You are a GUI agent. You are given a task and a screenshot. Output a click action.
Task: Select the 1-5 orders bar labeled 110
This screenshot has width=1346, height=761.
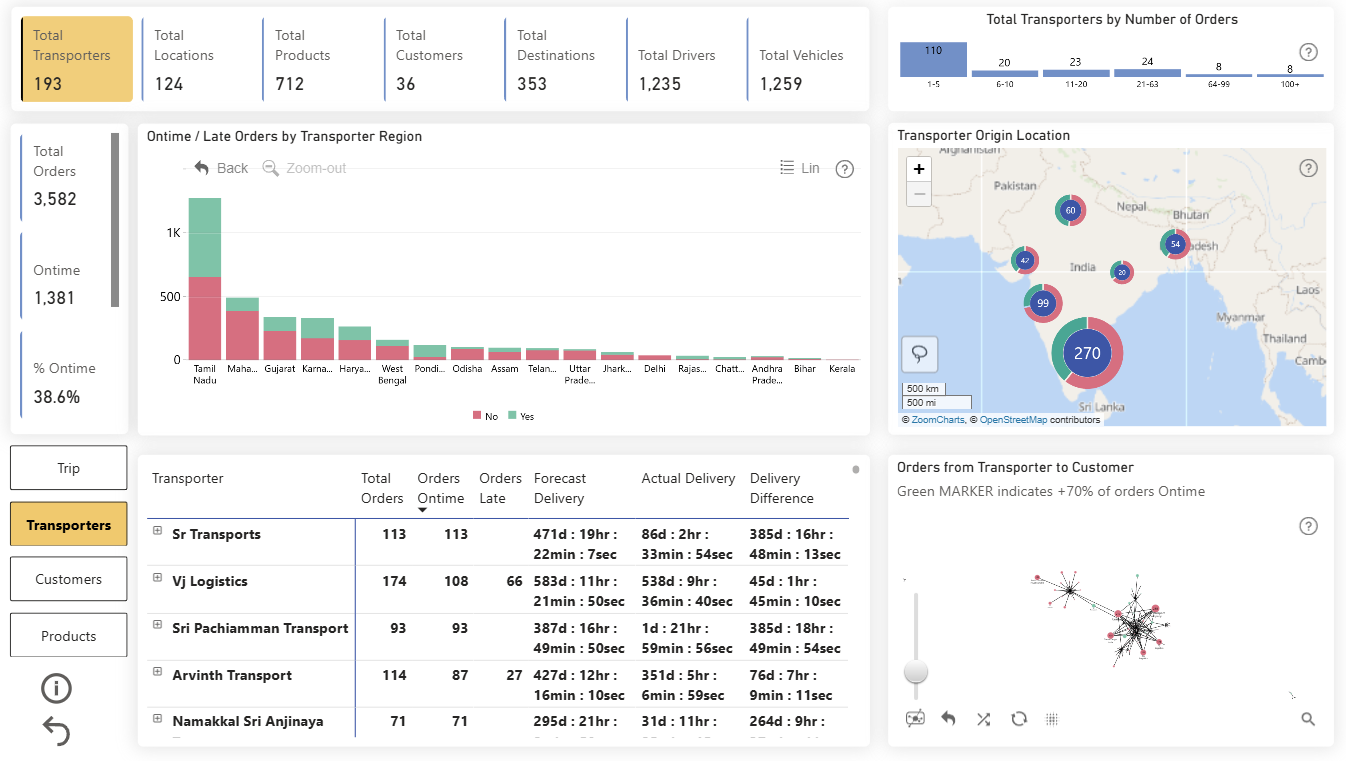tap(933, 60)
